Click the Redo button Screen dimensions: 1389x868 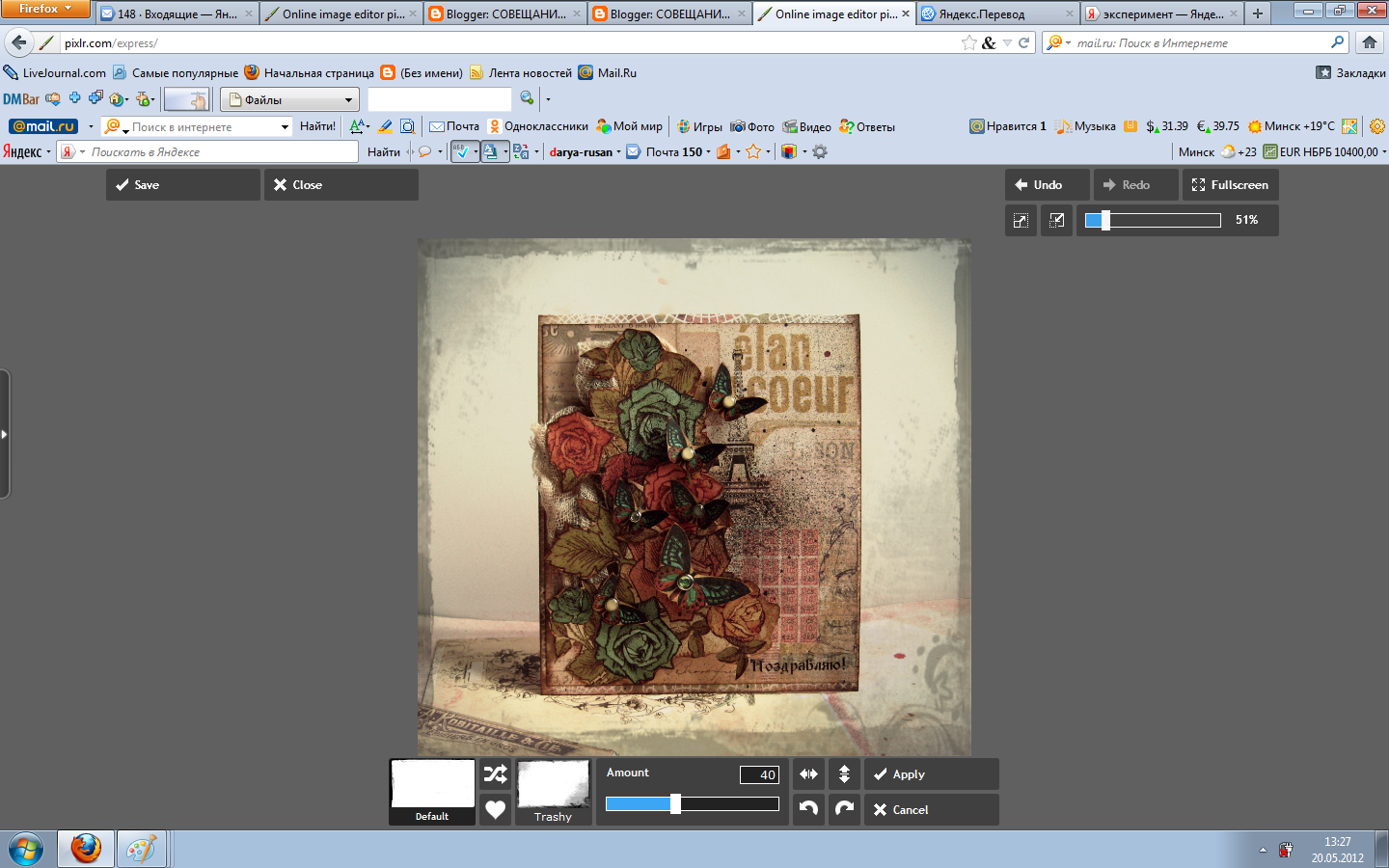coord(1135,185)
